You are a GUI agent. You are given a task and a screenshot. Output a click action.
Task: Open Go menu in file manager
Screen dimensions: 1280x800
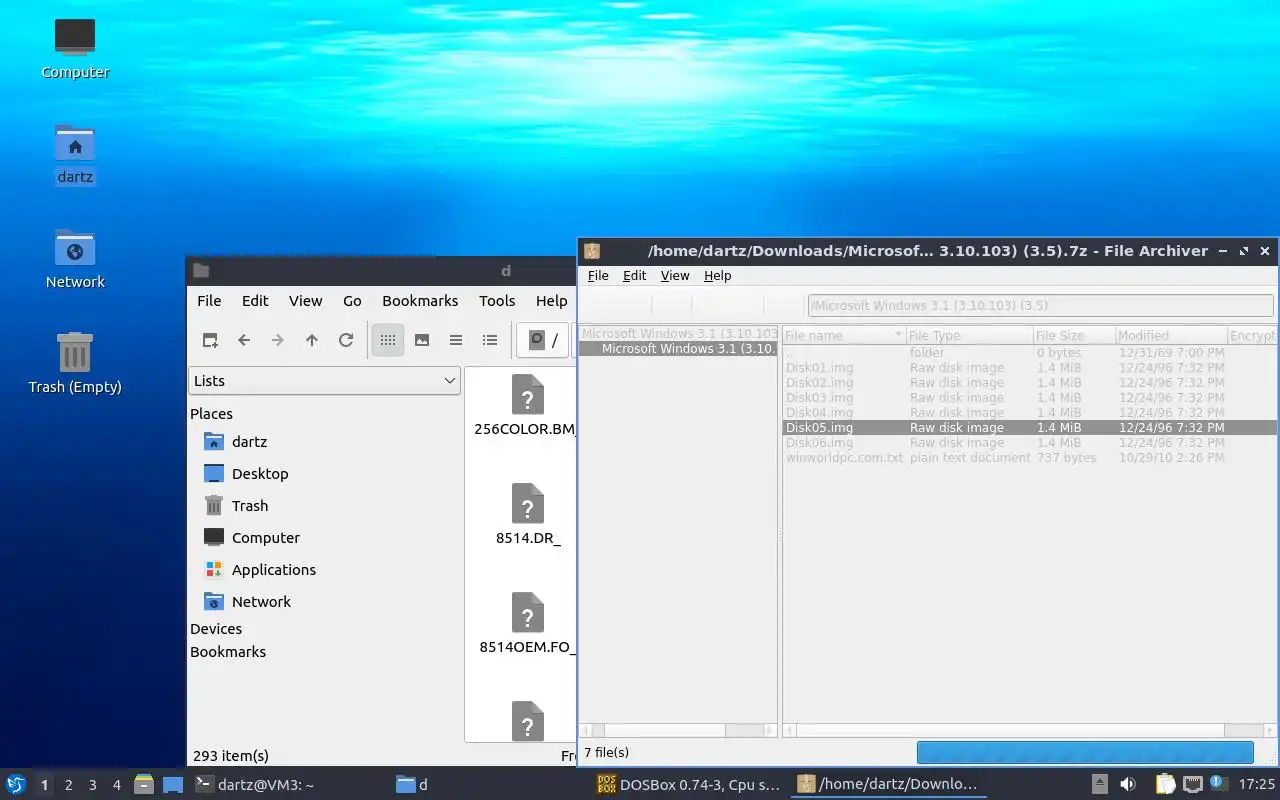pyautogui.click(x=352, y=301)
